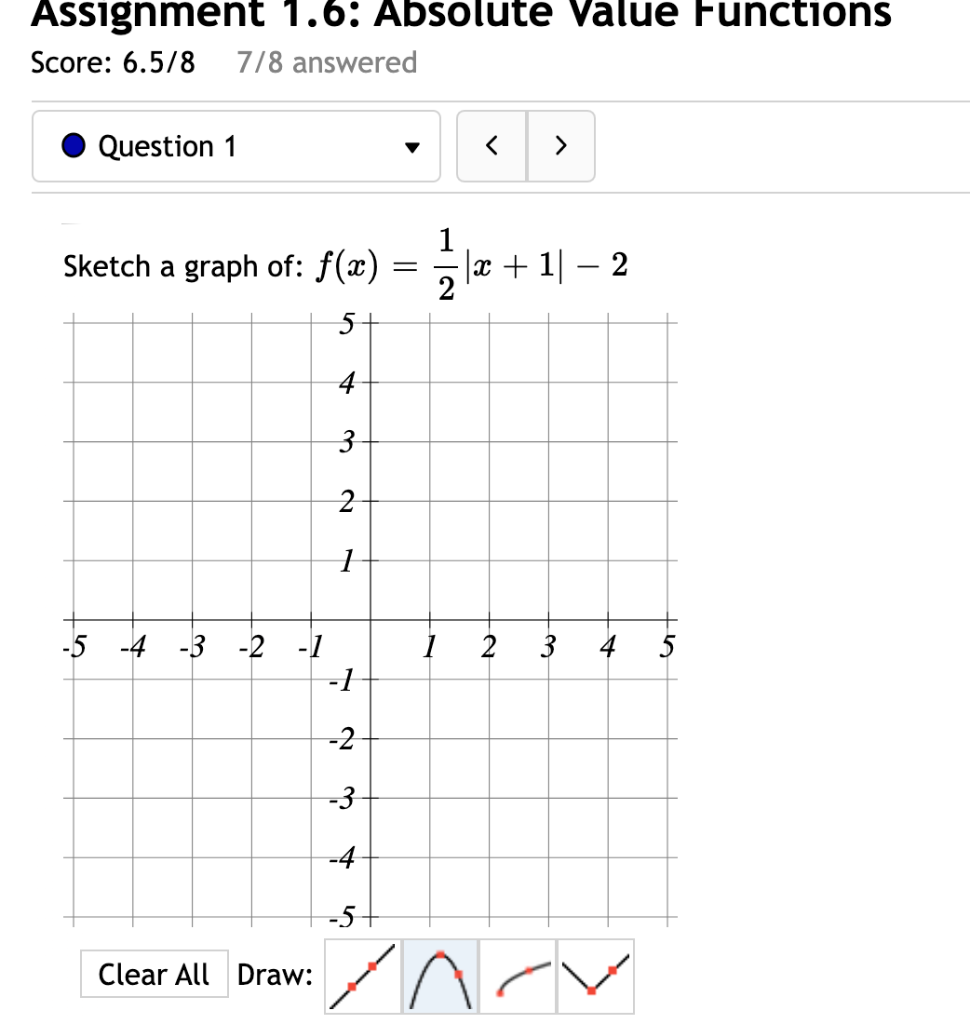
Task: Click the left chevron to go back
Action: (x=491, y=146)
